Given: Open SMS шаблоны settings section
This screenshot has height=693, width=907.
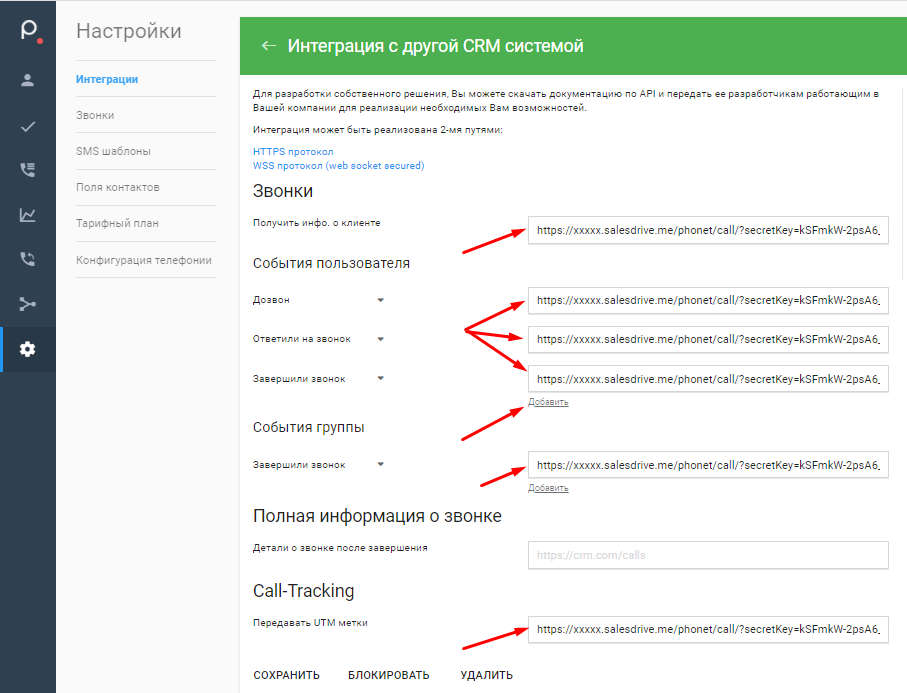Looking at the screenshot, I should coord(113,151).
